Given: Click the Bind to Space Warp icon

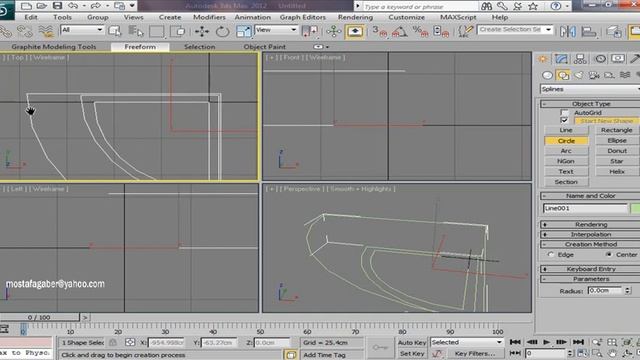Looking at the screenshot, I should [46, 31].
